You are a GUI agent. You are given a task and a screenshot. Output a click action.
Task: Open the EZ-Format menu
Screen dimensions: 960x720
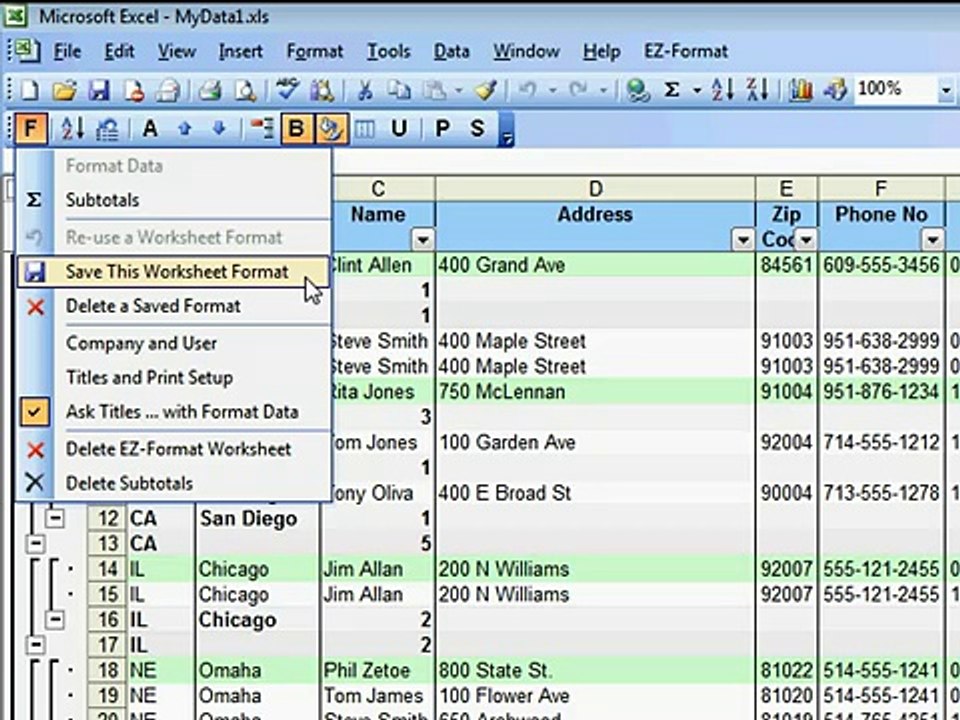686,51
